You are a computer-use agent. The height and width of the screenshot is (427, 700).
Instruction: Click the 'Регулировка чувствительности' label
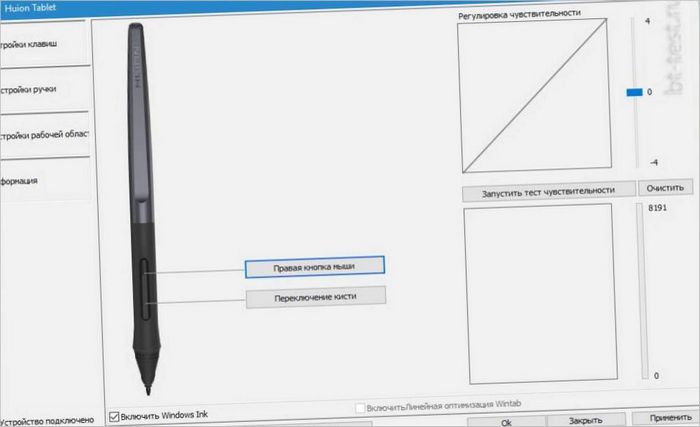pyautogui.click(x=519, y=15)
